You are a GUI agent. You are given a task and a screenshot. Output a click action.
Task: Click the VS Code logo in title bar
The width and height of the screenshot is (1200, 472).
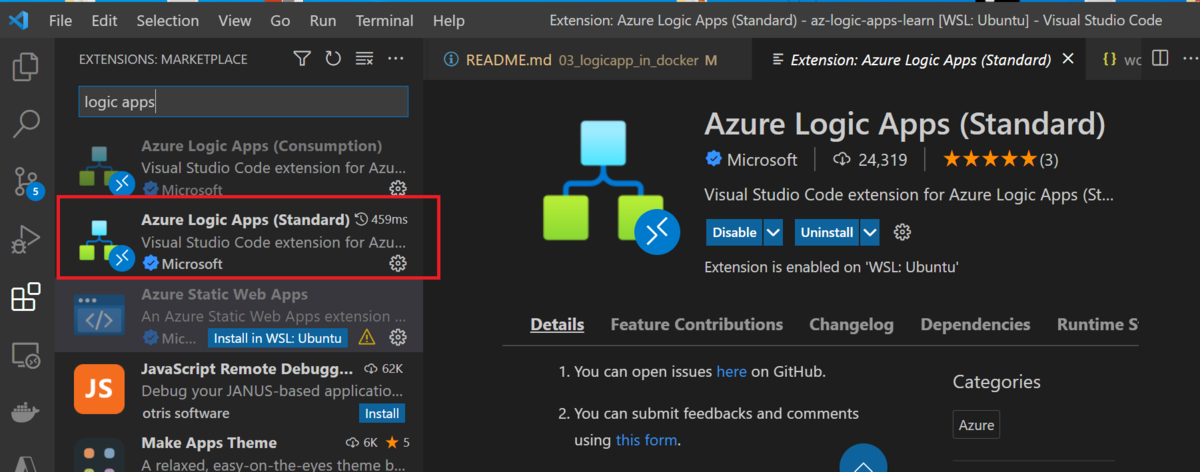(18, 19)
